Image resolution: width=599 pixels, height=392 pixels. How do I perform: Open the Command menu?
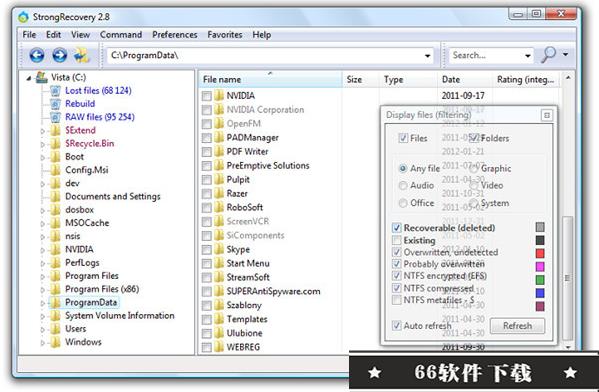121,35
